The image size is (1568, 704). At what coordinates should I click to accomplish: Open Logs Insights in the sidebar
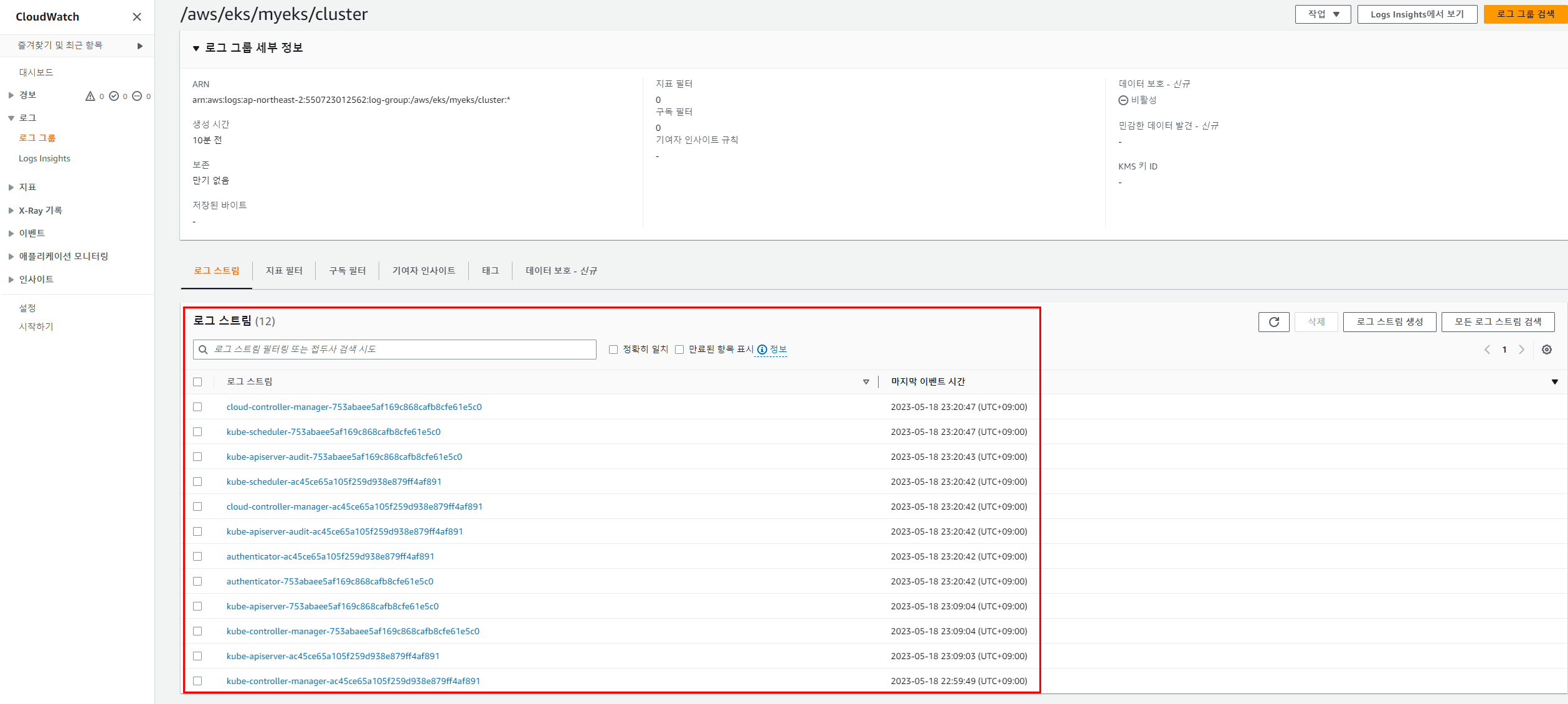(x=44, y=158)
